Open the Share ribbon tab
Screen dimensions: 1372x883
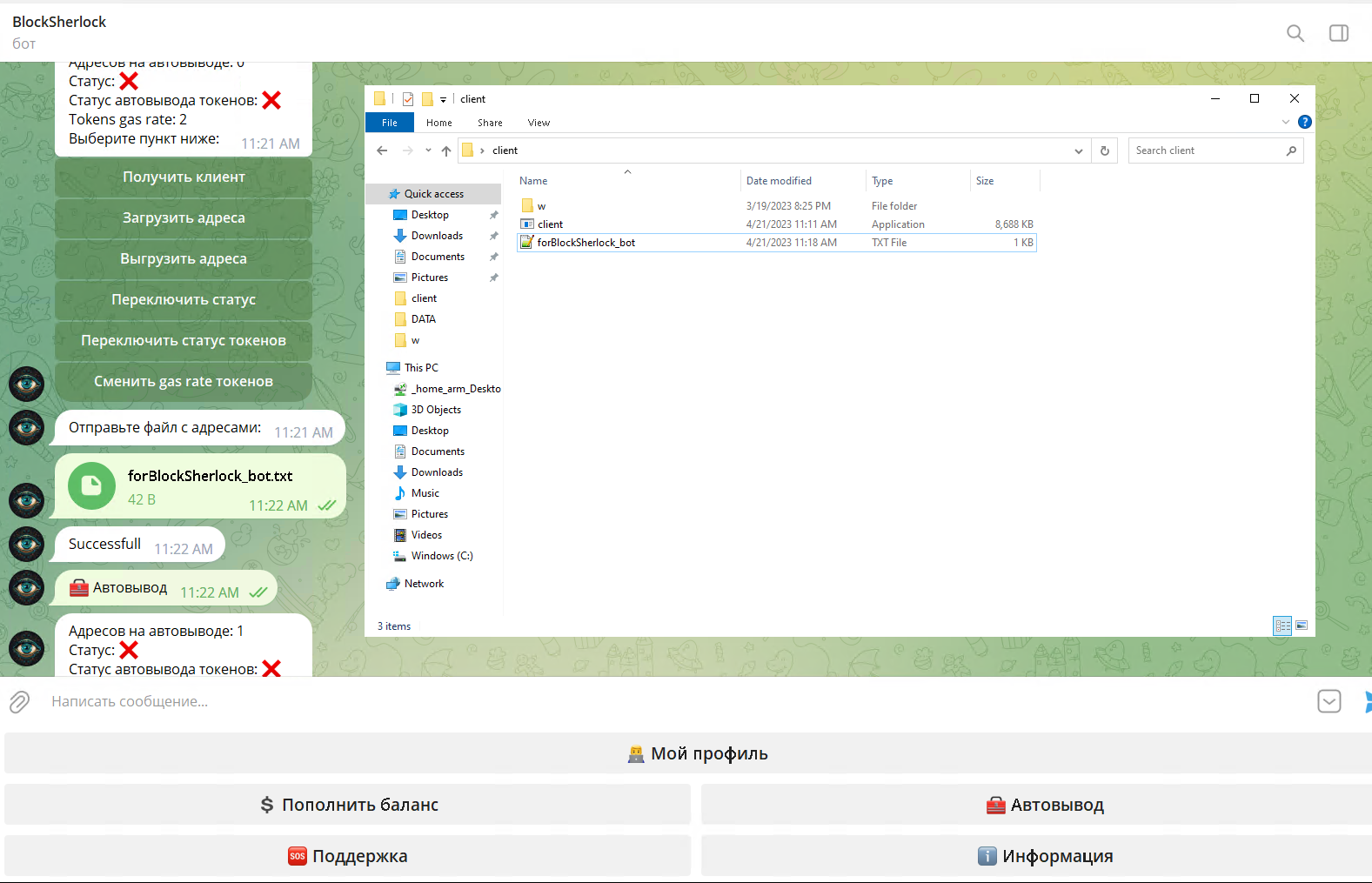[x=490, y=123]
